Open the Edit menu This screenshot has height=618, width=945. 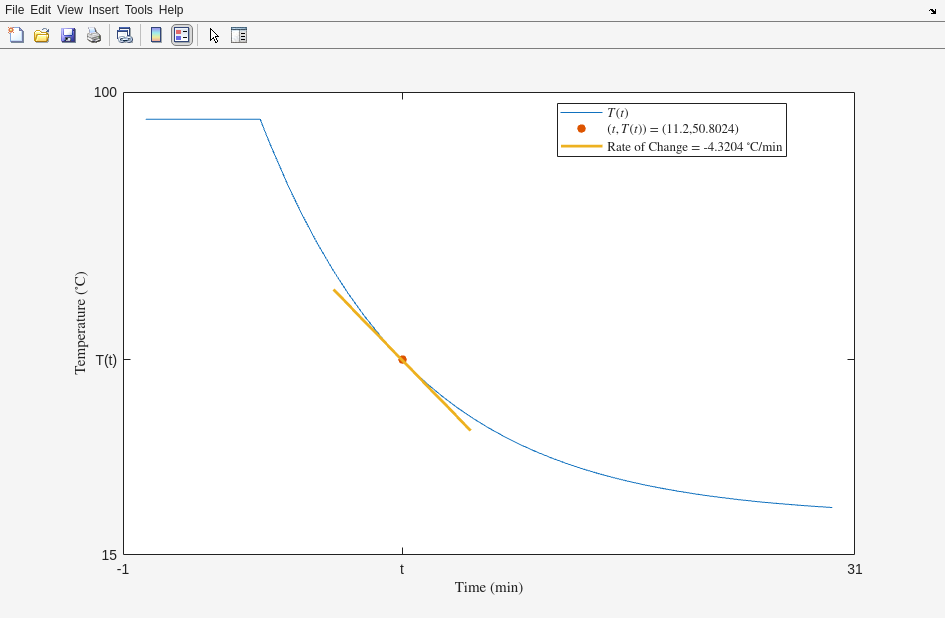(x=40, y=10)
